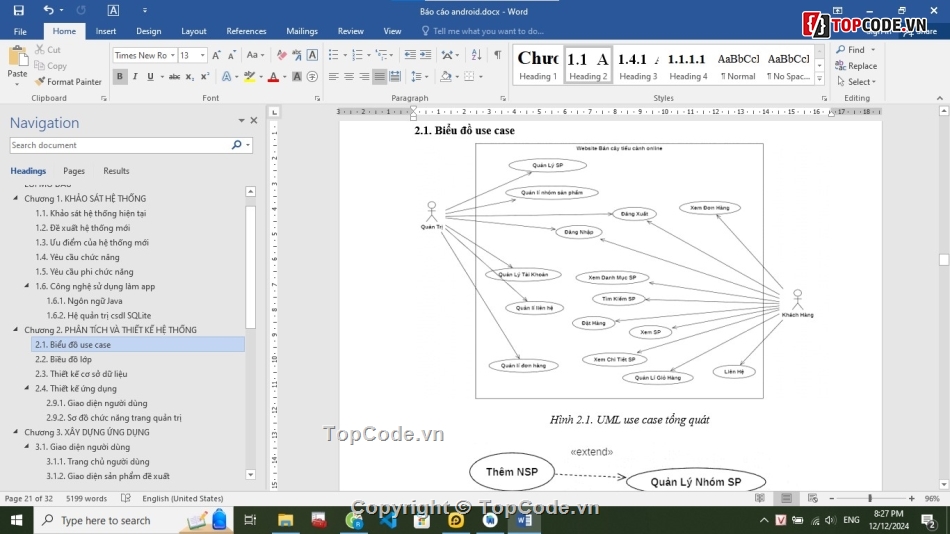The image size is (950, 534).
Task: Open File Explorer in taskbar
Action: click(285, 520)
